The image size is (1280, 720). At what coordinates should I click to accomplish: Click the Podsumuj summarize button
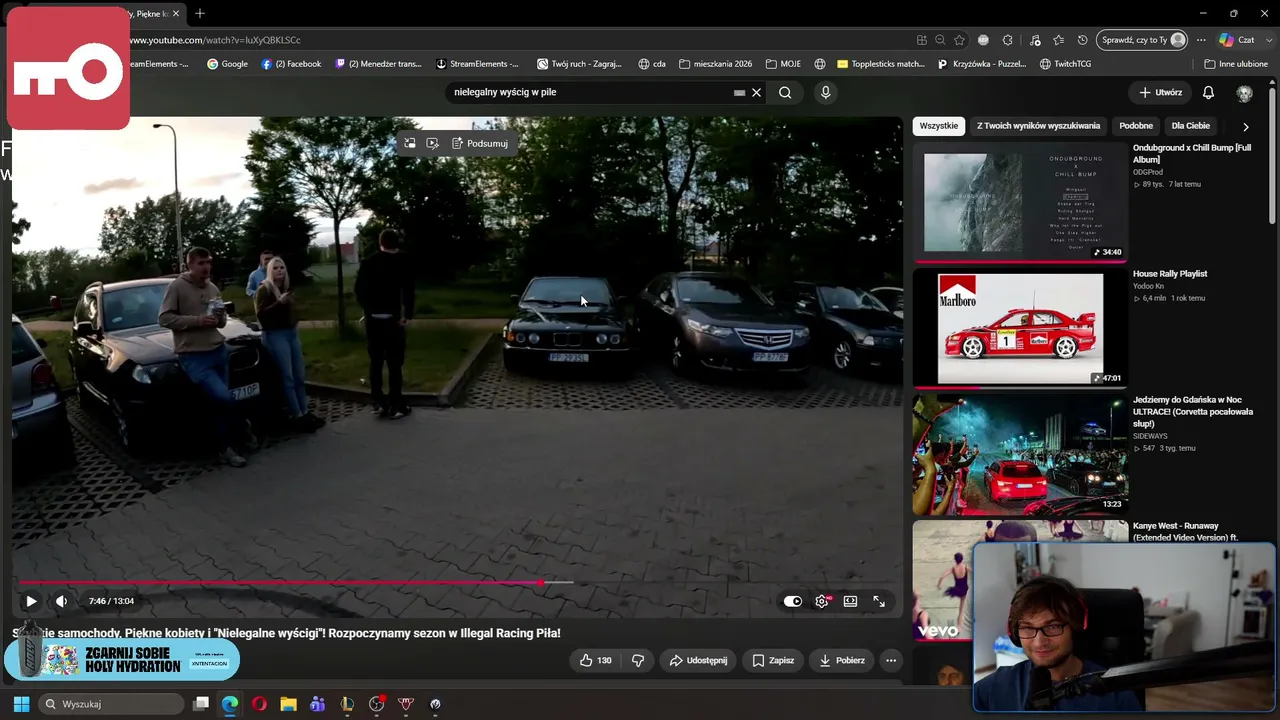(480, 143)
